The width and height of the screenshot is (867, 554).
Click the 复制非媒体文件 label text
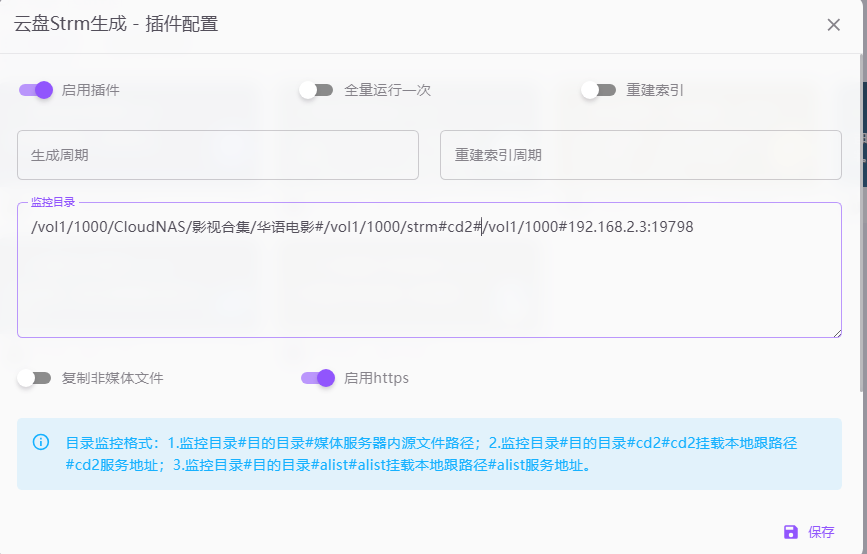113,378
